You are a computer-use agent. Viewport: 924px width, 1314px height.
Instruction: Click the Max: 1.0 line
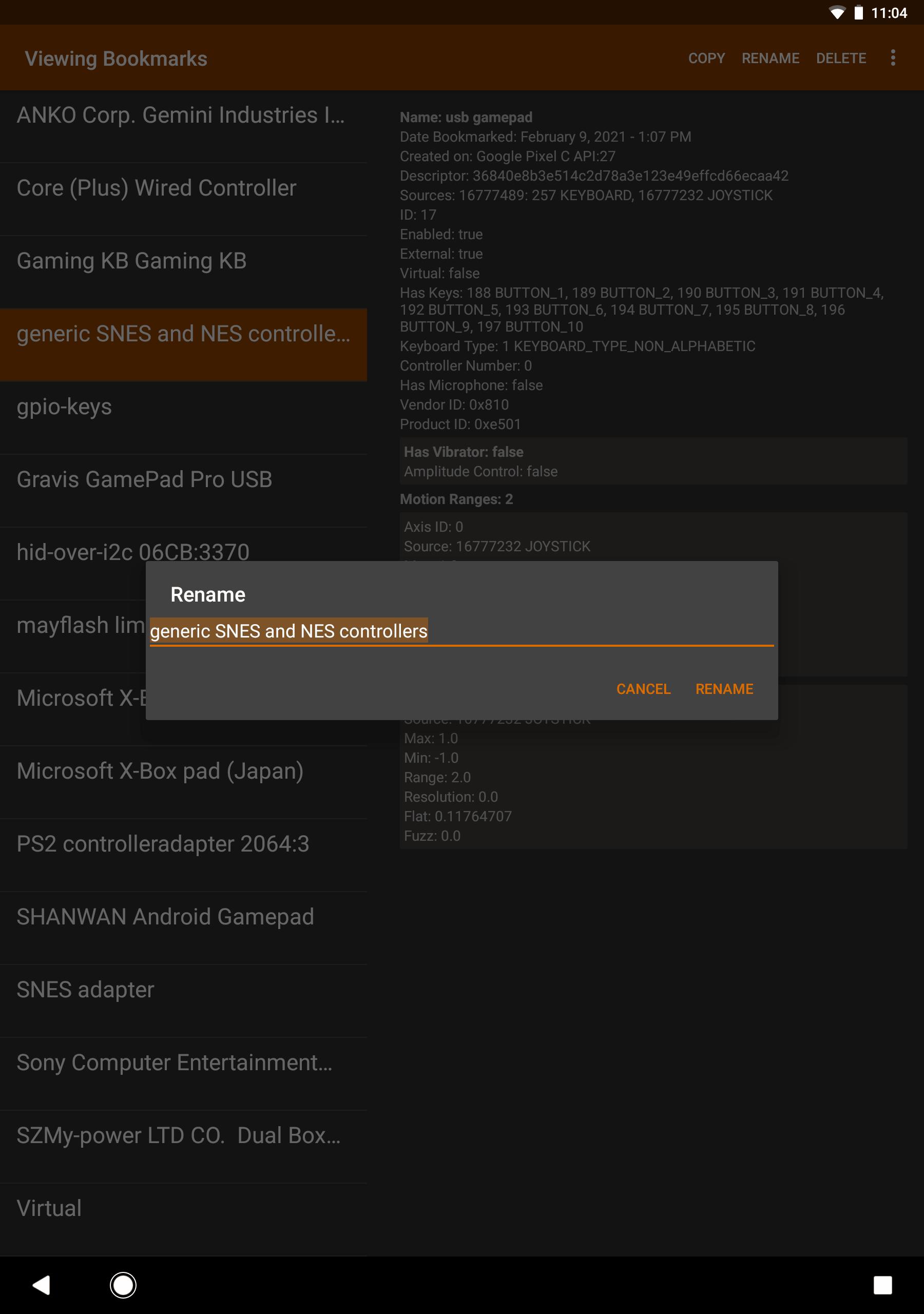point(431,738)
